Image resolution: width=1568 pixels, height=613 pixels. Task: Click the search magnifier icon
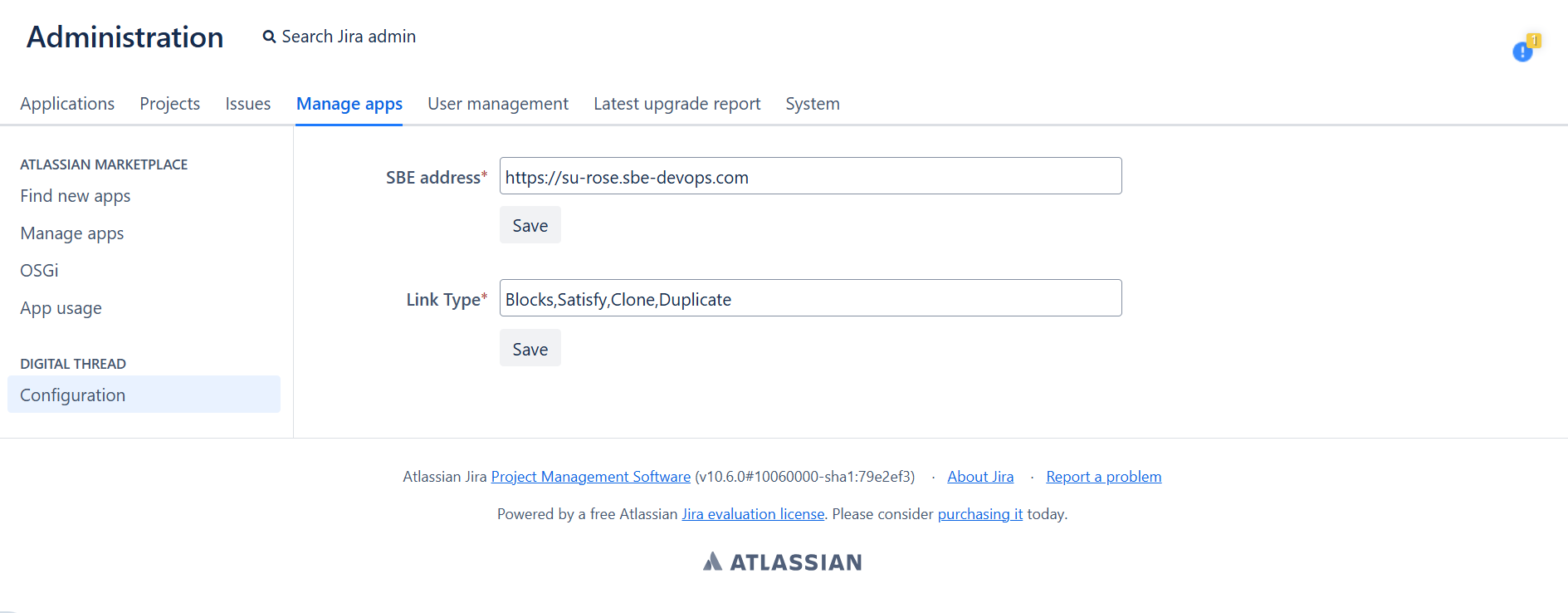pyautogui.click(x=269, y=37)
